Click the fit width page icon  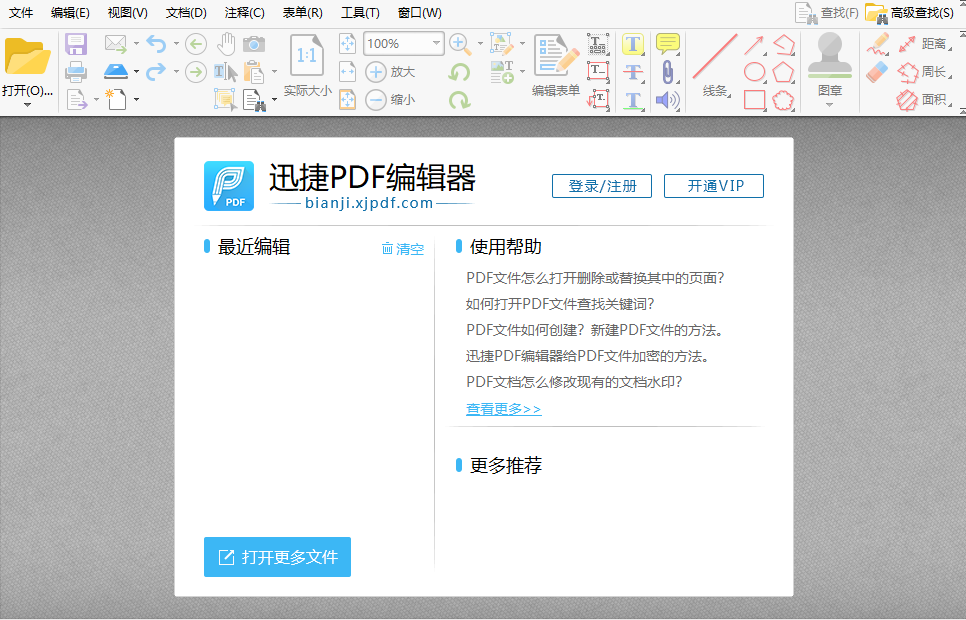click(347, 71)
